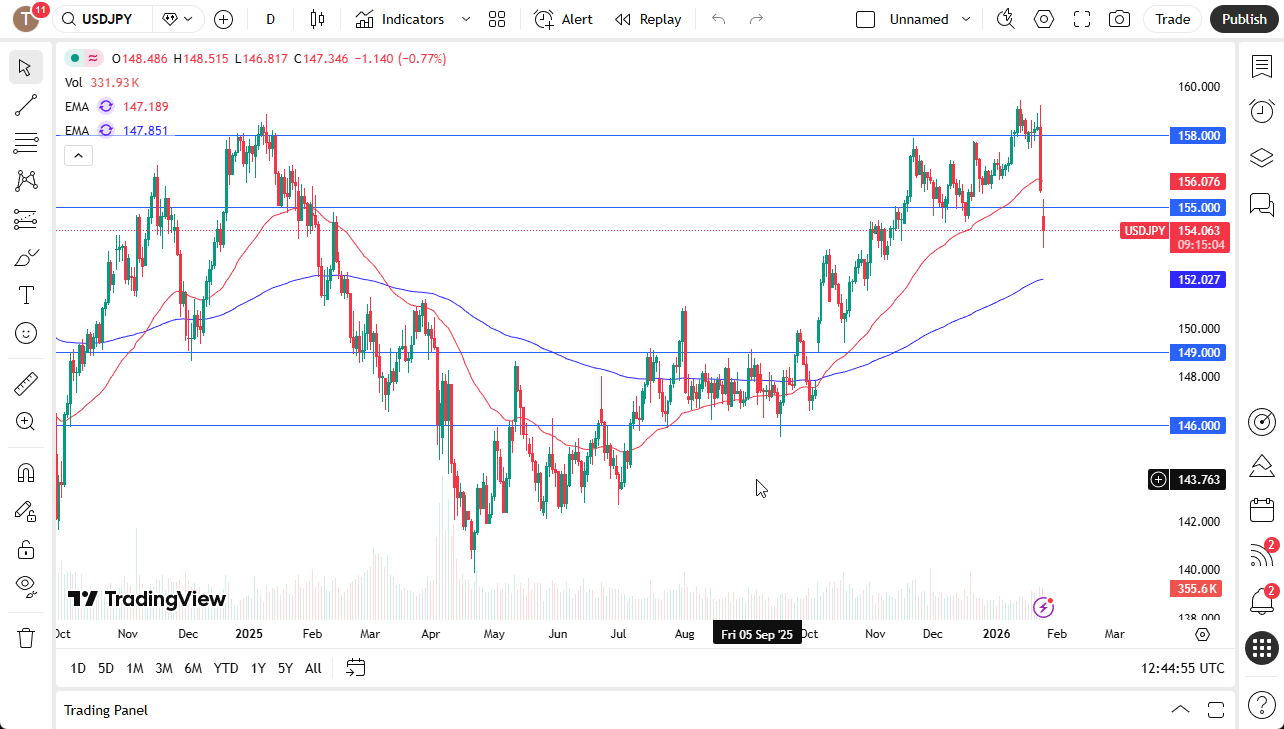Screen dimensions: 1284x729
Task: Open the Fibonacci retracement tools
Action: [26, 144]
